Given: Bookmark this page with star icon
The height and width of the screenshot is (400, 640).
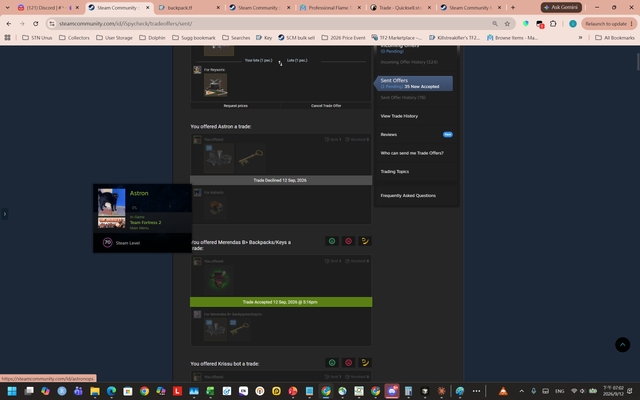Looking at the screenshot, I should (507, 24).
